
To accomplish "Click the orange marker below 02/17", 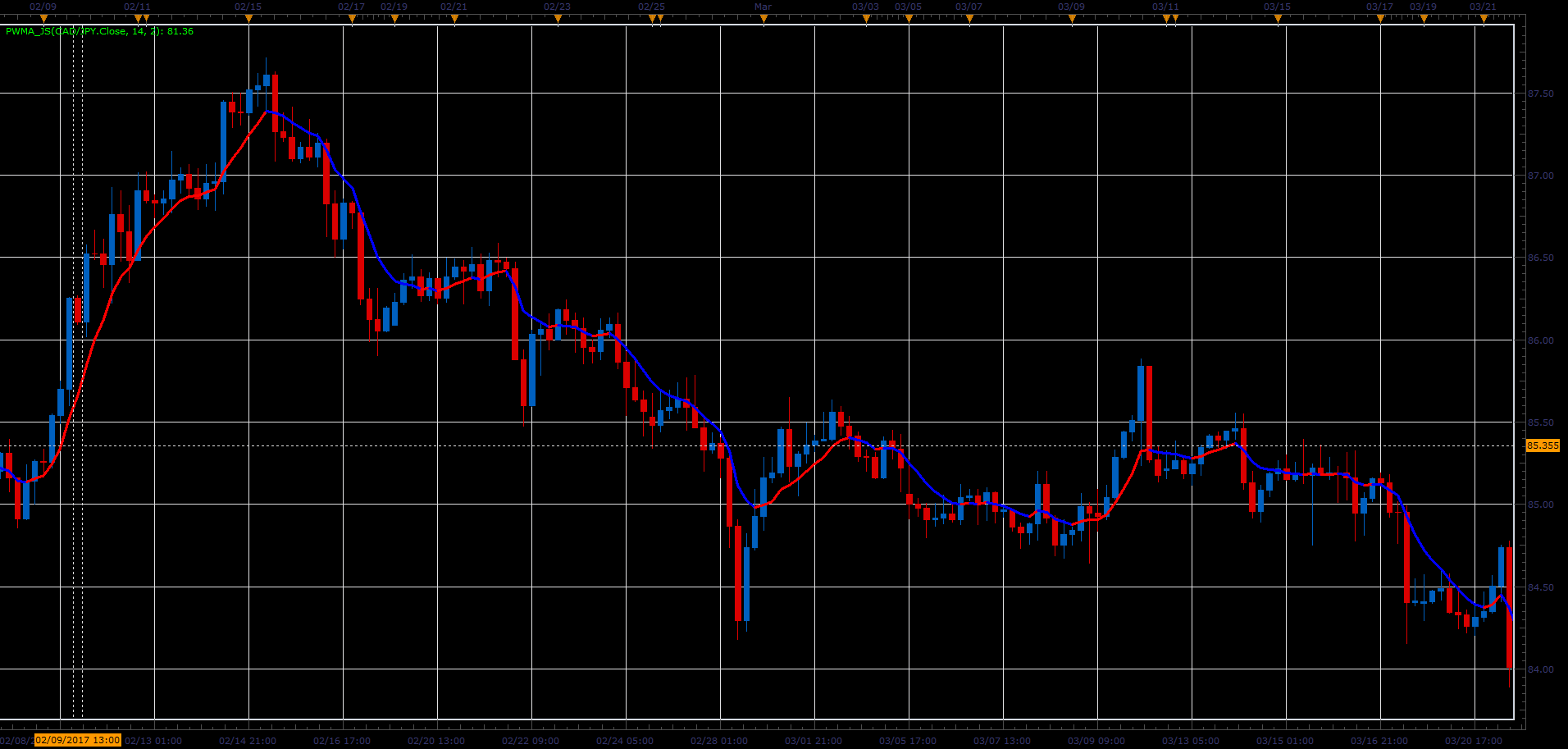I will tap(351, 18).
